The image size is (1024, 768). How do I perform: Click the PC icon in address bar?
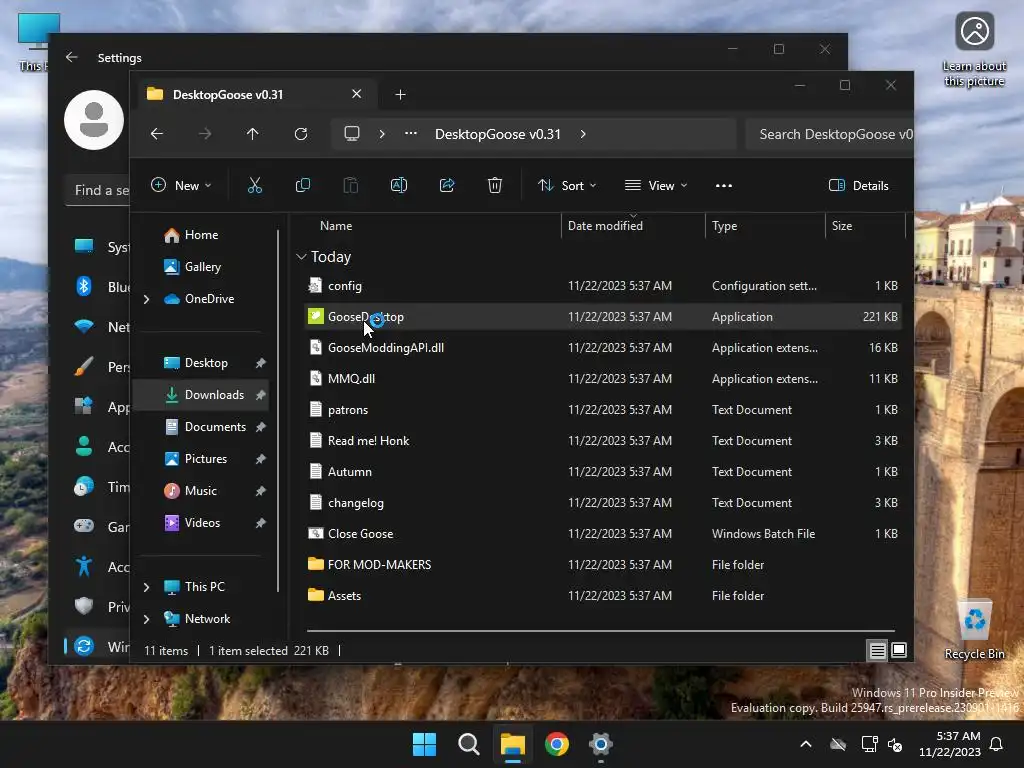click(x=352, y=134)
